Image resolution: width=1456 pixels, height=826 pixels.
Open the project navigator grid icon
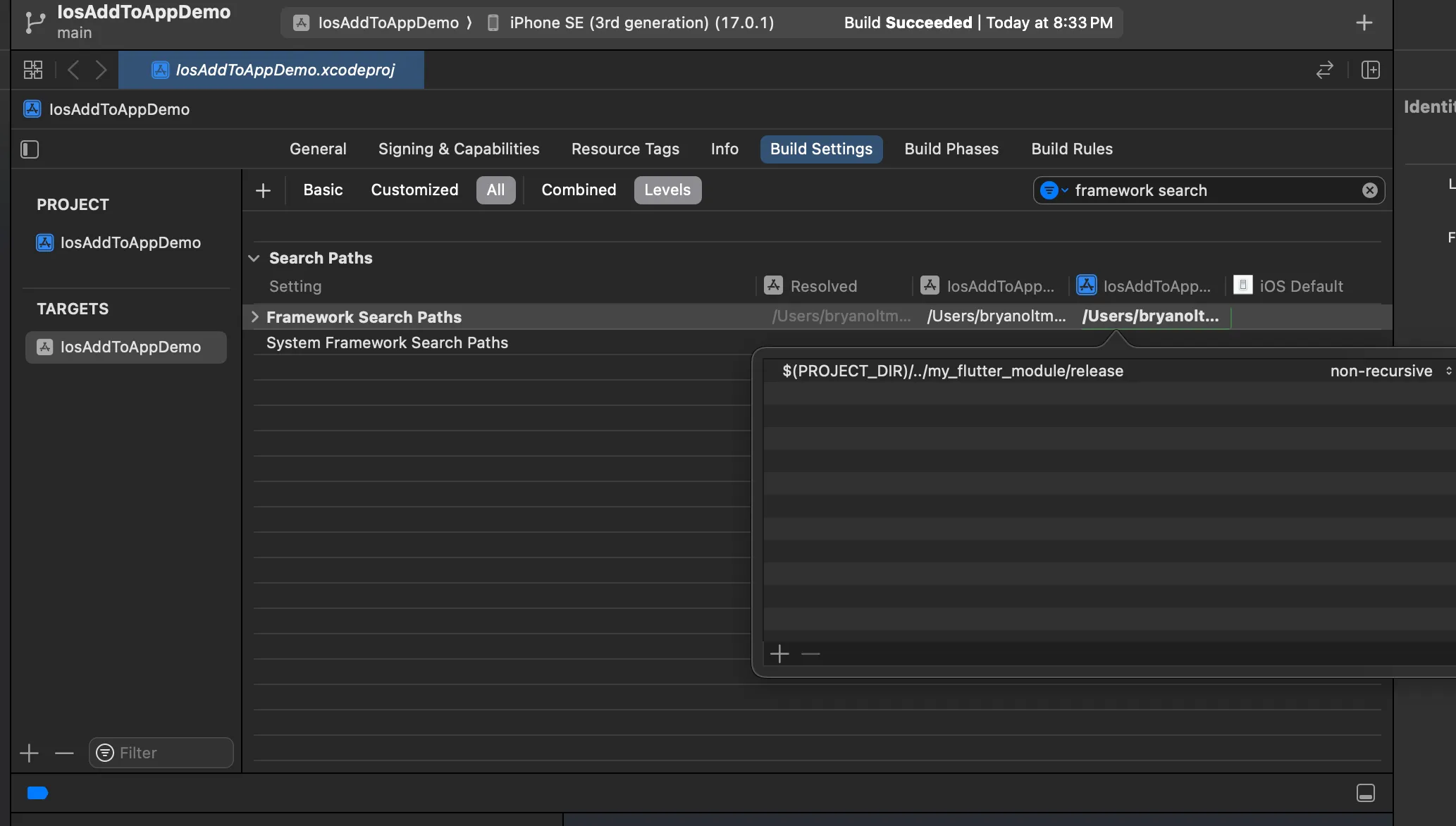[32, 69]
